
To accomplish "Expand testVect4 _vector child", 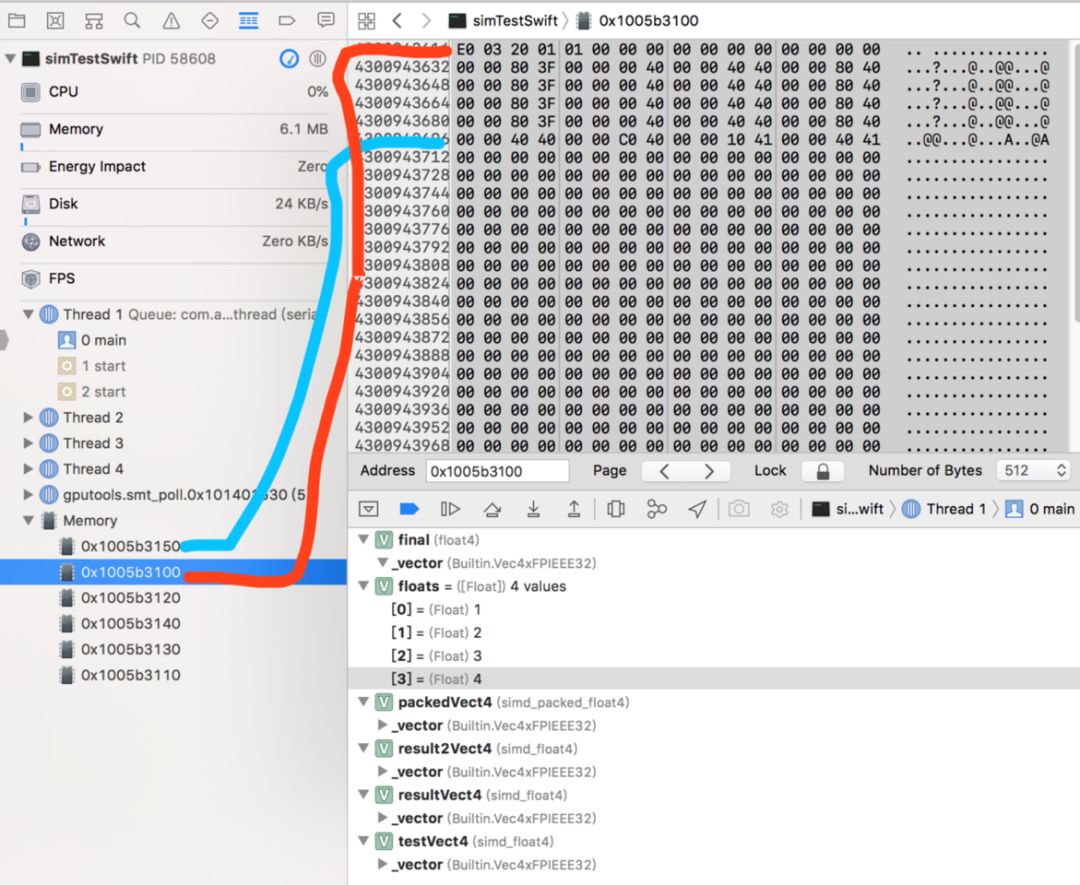I will tap(382, 864).
